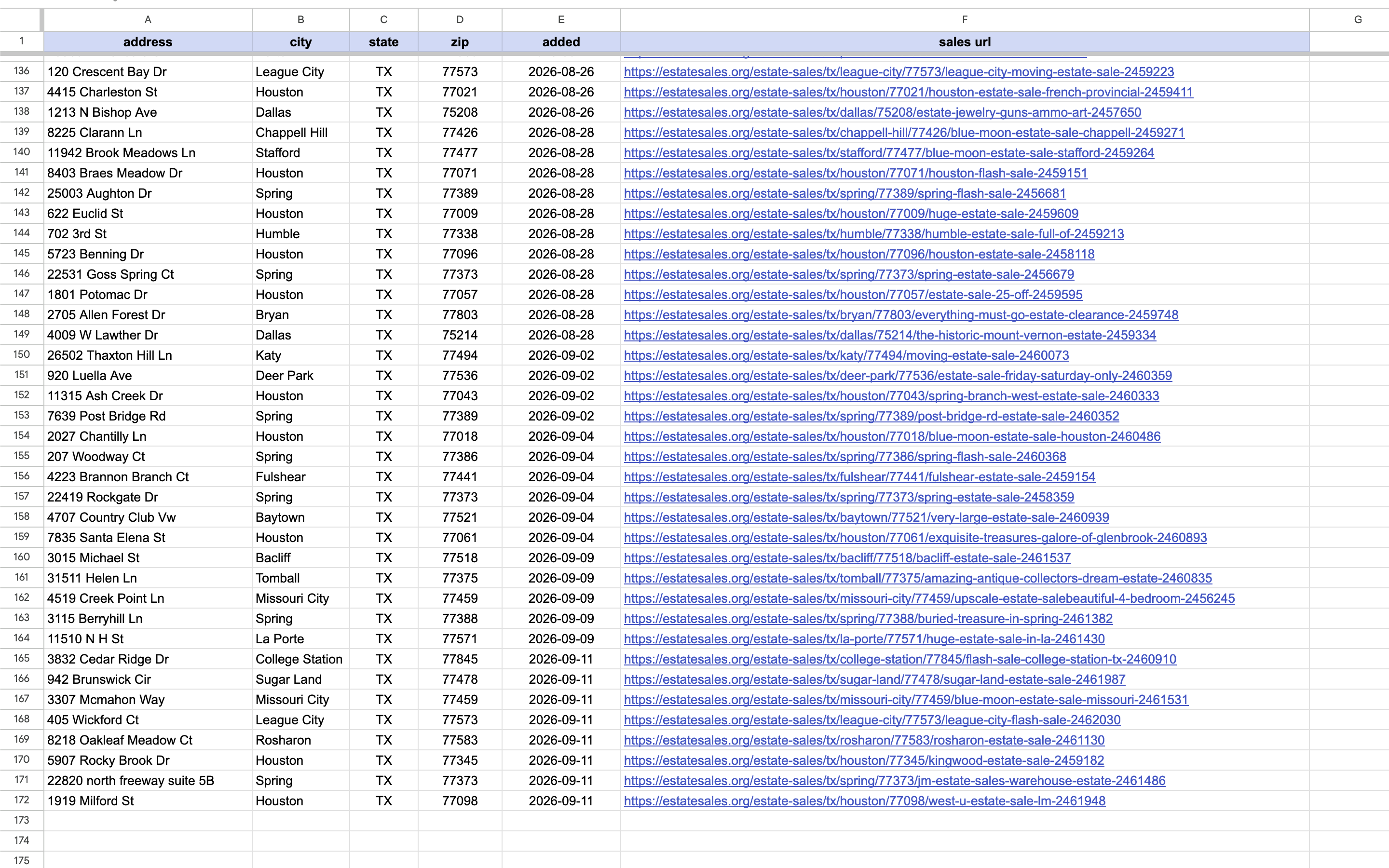The height and width of the screenshot is (868, 1389).
Task: Select column B header
Action: [x=301, y=19]
